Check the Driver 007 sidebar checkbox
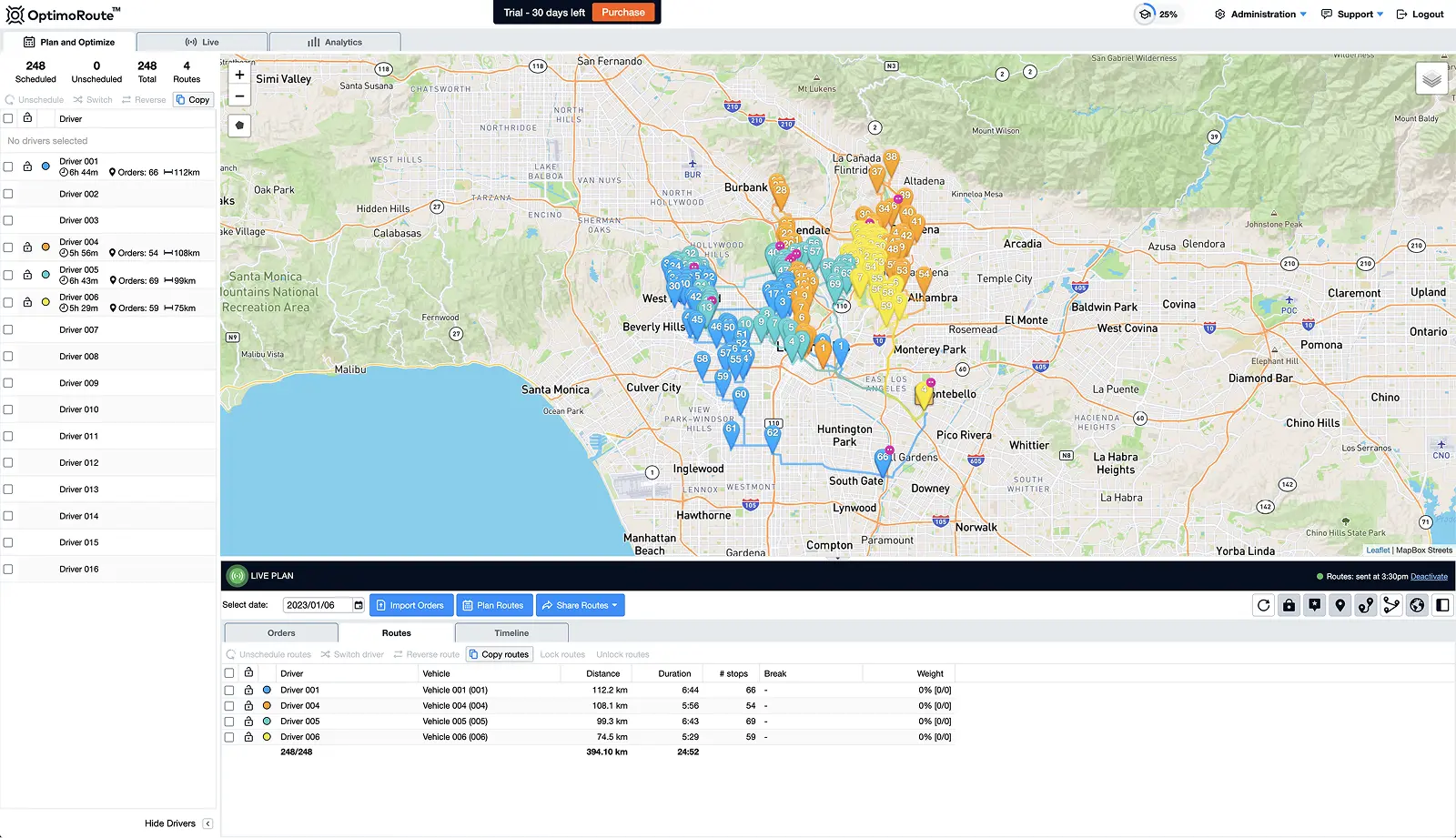1456x838 pixels. (x=8, y=329)
